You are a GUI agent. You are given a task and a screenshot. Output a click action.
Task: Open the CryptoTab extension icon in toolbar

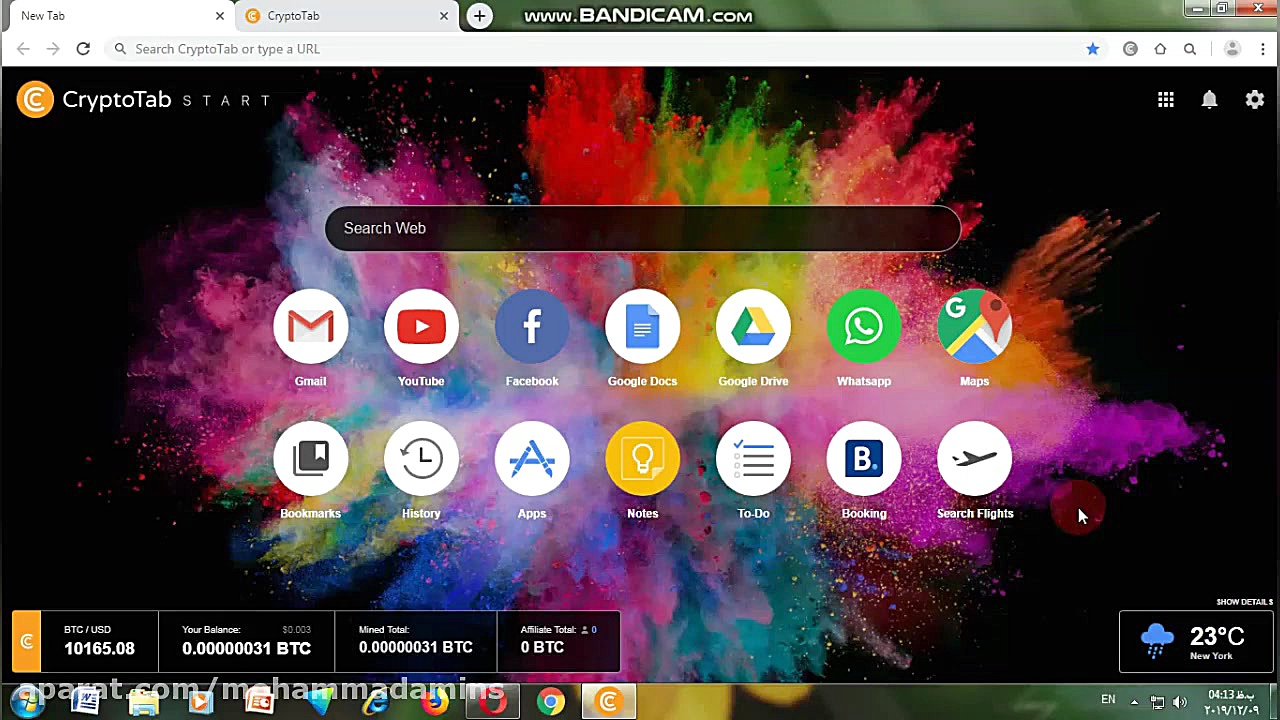[1130, 49]
